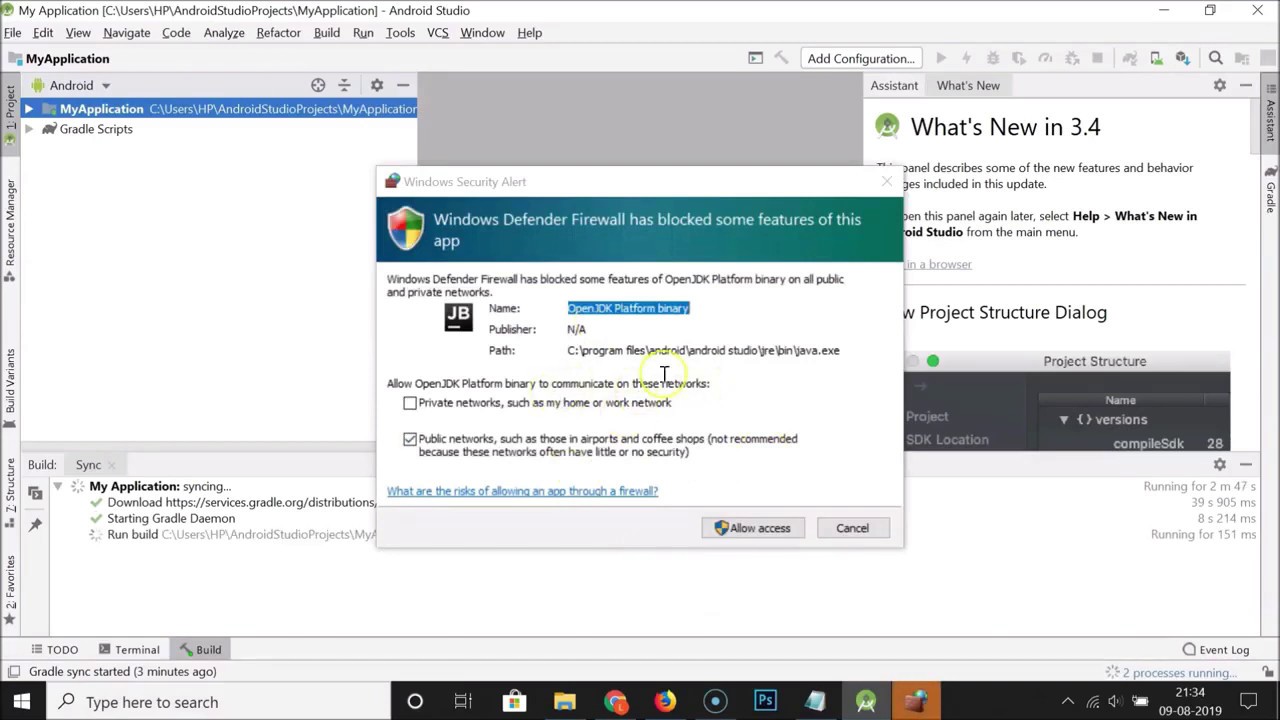
Task: Click the tool windows quick access icon in status bar
Action: click(x=13, y=672)
